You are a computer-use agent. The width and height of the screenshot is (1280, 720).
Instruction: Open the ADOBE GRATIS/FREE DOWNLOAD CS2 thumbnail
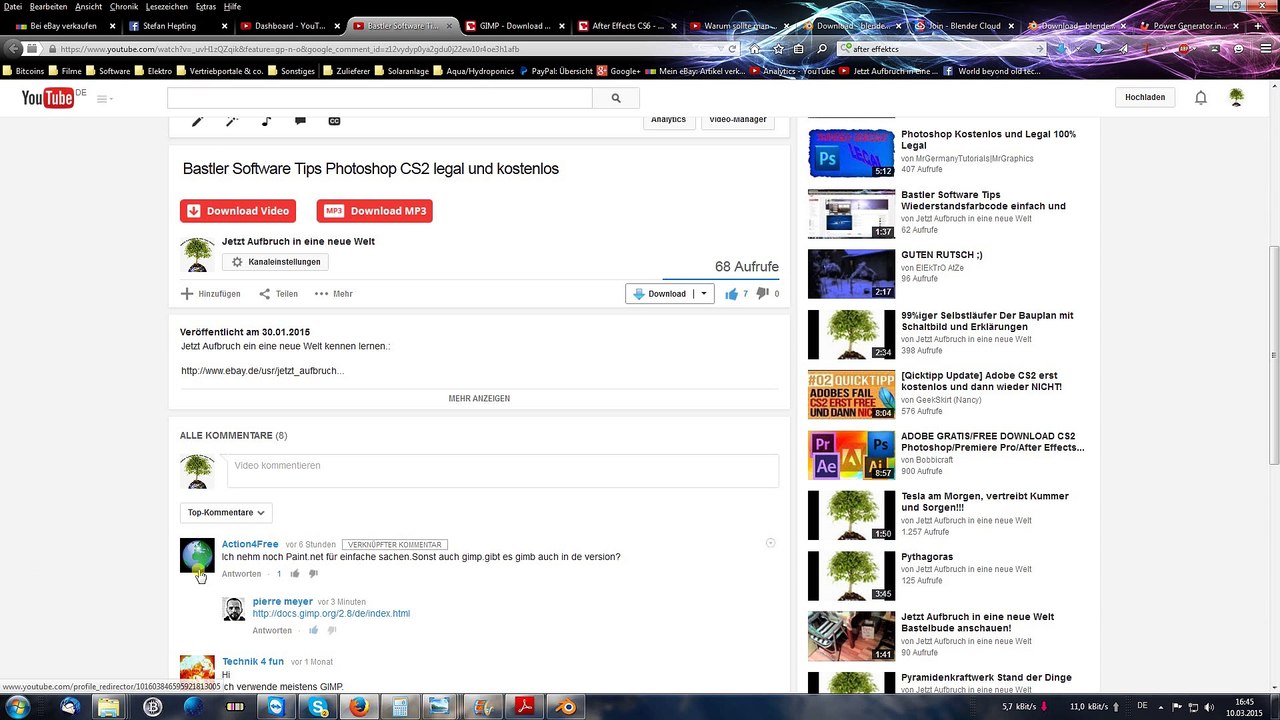click(x=852, y=455)
